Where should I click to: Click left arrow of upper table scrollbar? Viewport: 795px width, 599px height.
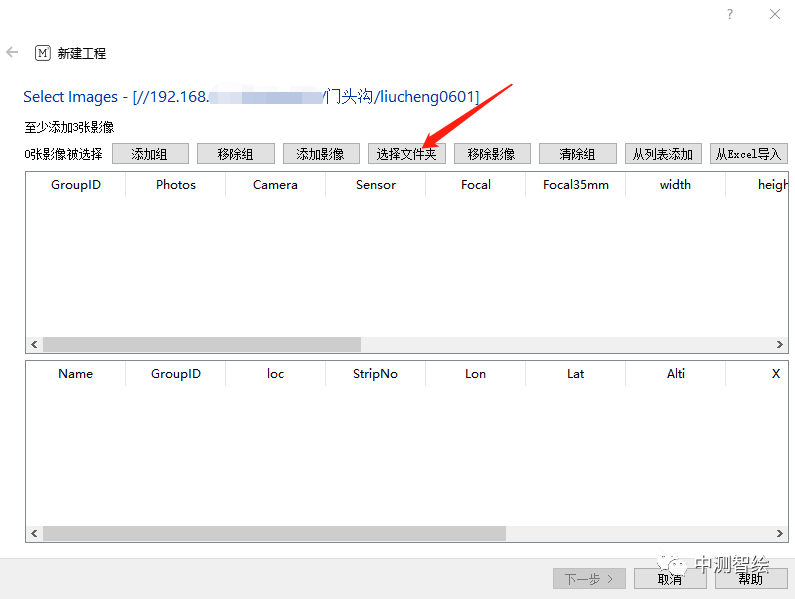[x=34, y=344]
